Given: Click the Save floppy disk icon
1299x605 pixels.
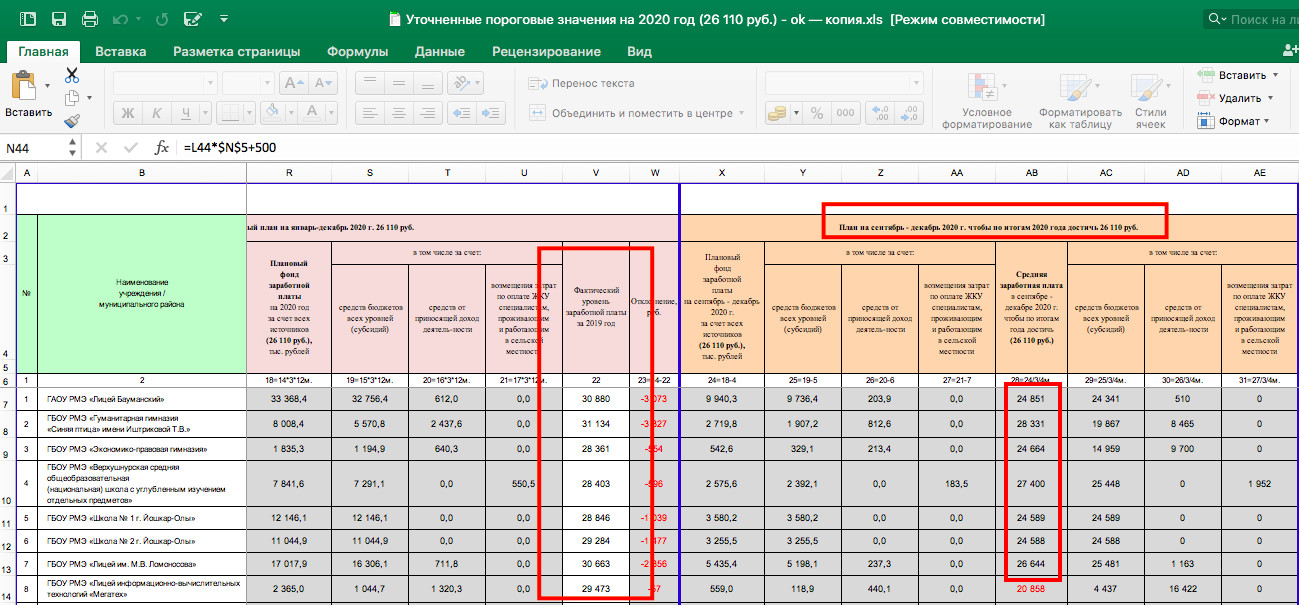Looking at the screenshot, I should point(58,19).
